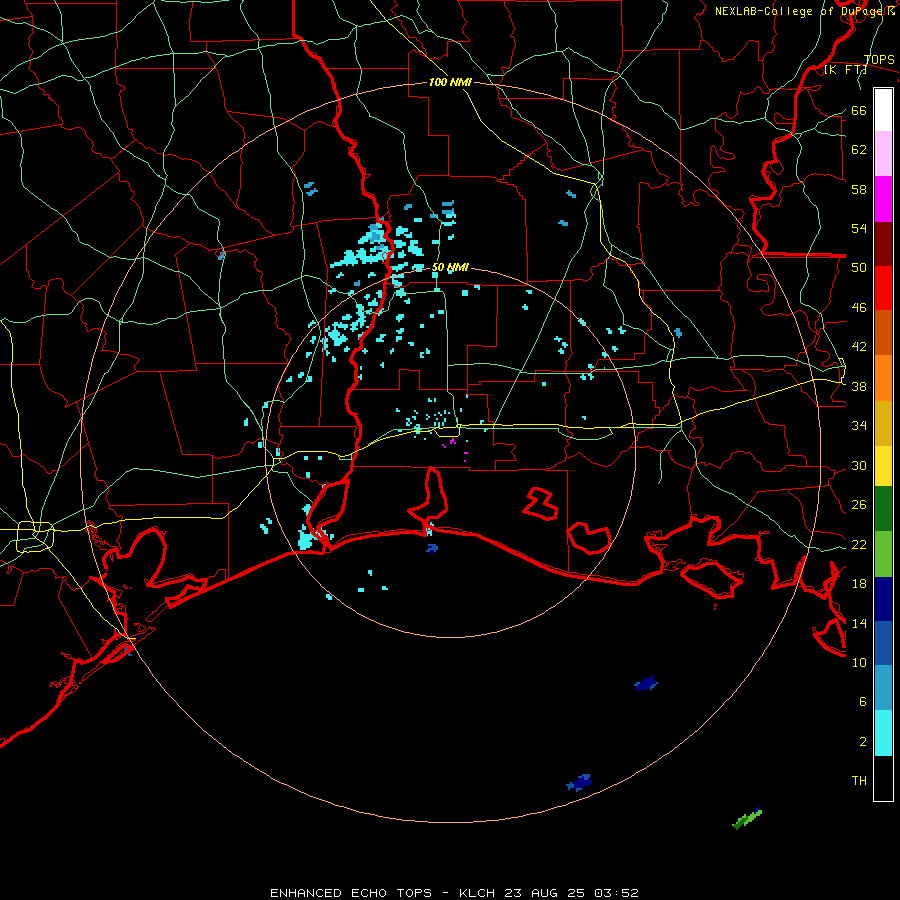This screenshot has height=900, width=900.
Task: Click the "26" legend value
Action: coord(859,504)
